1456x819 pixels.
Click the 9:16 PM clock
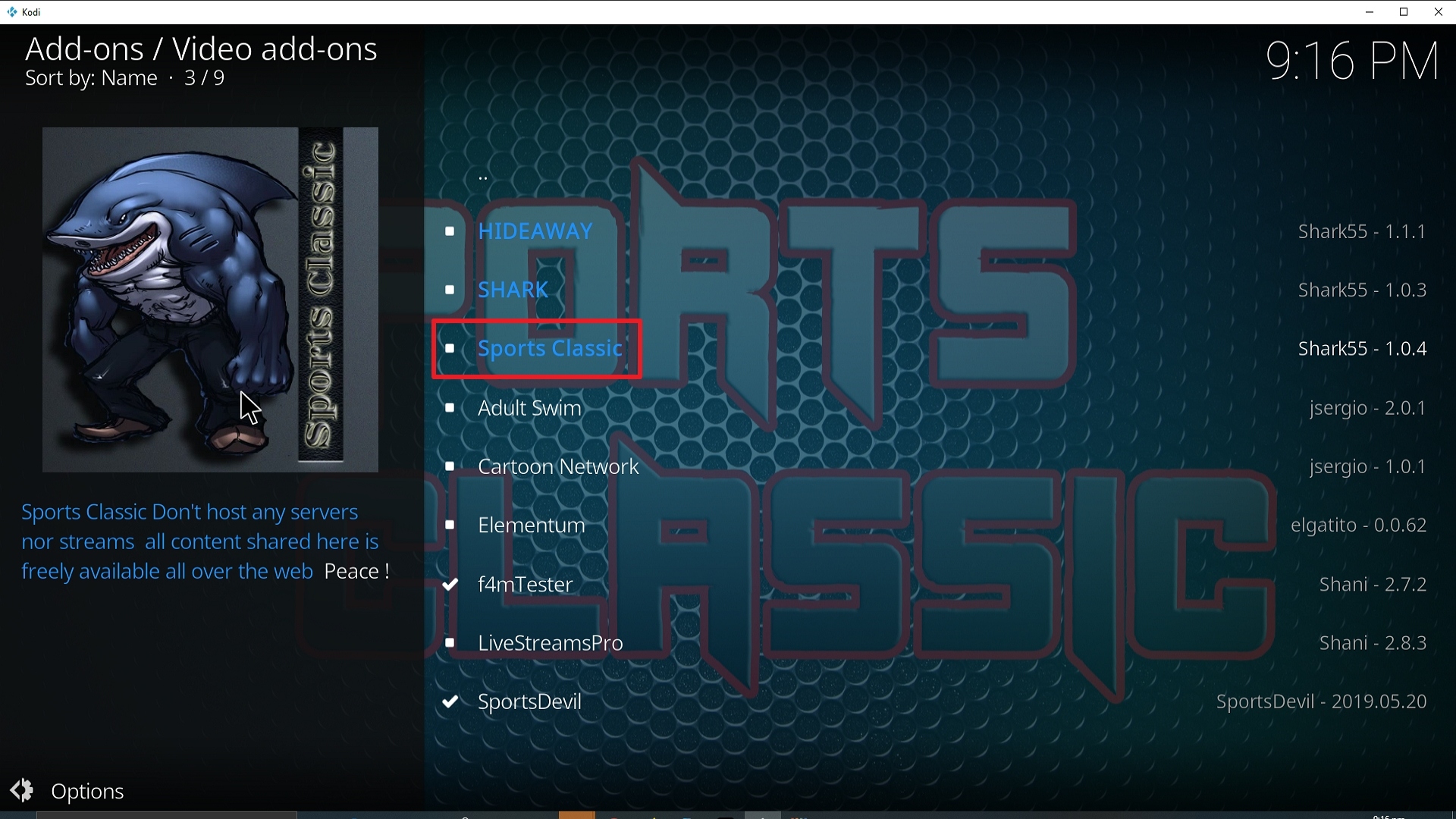tap(1353, 61)
